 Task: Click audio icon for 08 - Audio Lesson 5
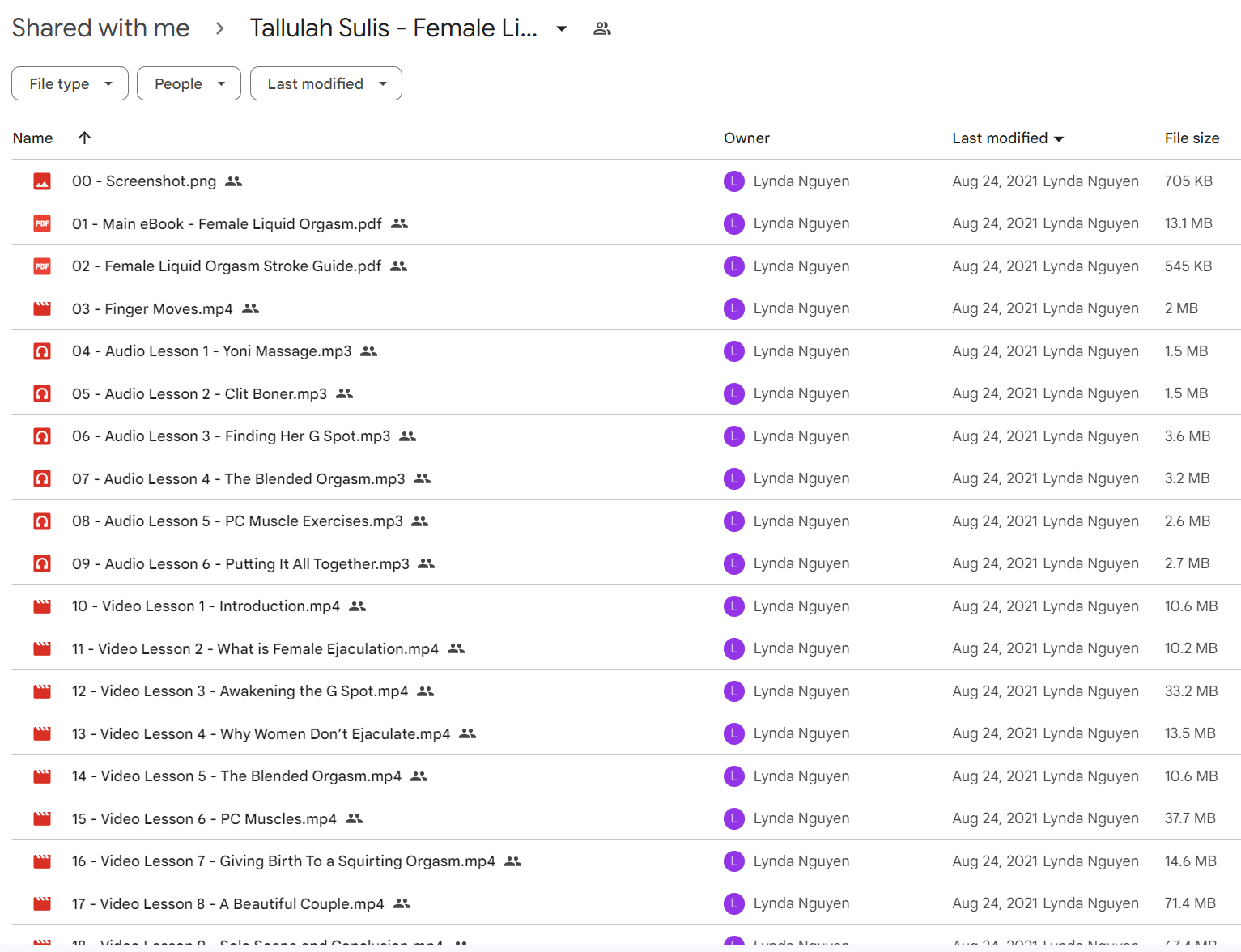click(42, 521)
